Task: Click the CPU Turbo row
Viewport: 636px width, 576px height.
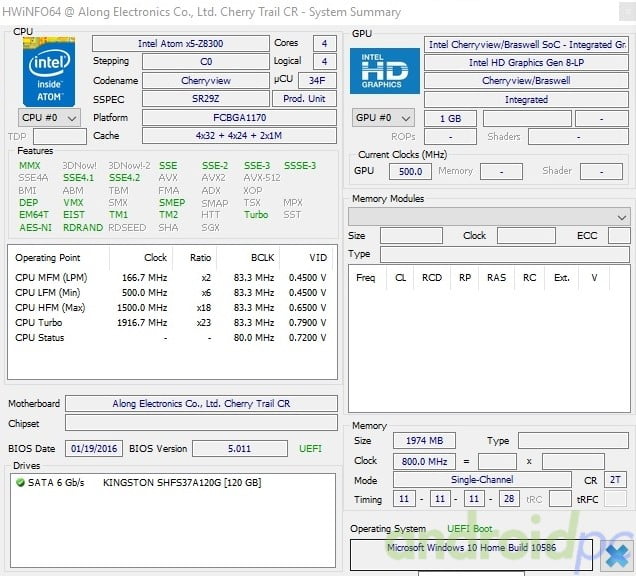Action: coord(171,323)
